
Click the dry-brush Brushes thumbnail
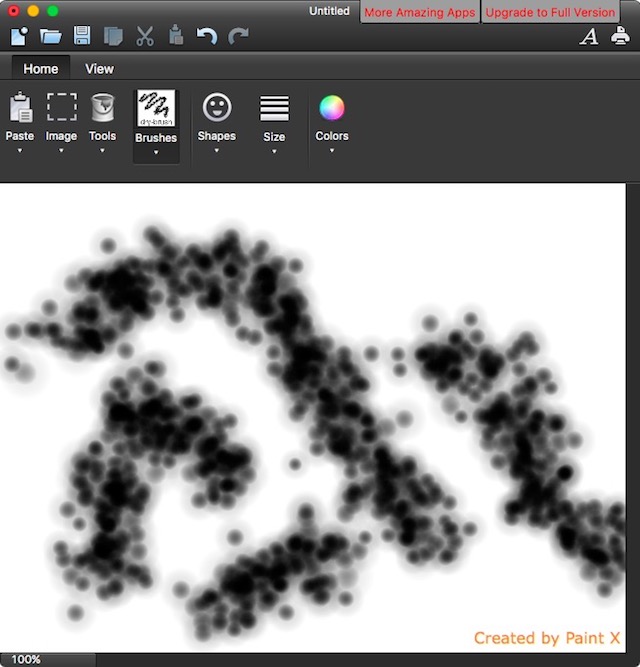156,108
